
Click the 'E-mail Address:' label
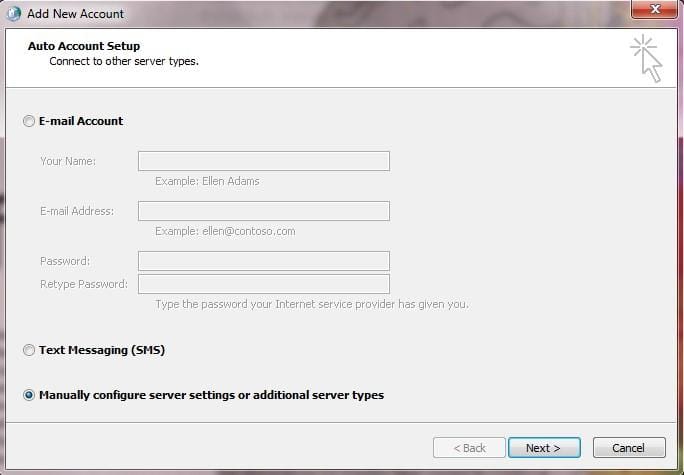pyautogui.click(x=77, y=211)
